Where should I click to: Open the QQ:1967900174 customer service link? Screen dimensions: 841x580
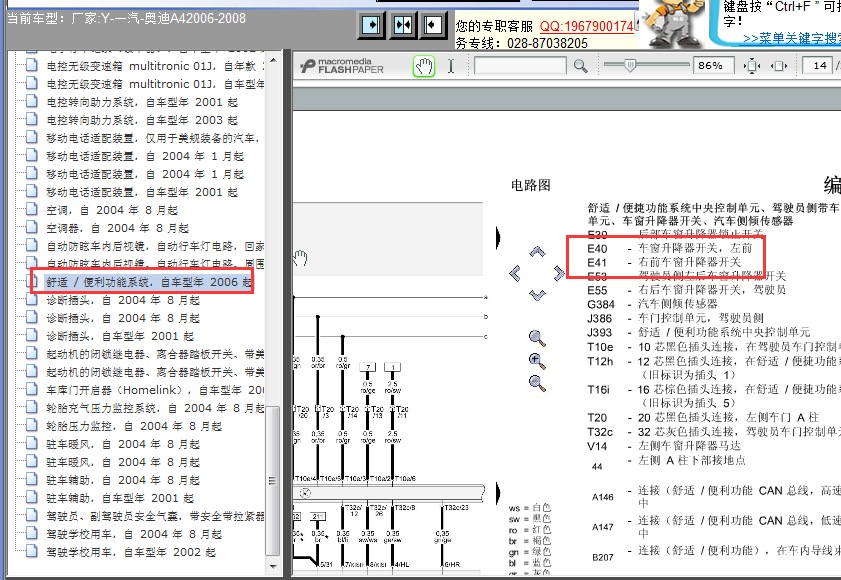point(587,26)
